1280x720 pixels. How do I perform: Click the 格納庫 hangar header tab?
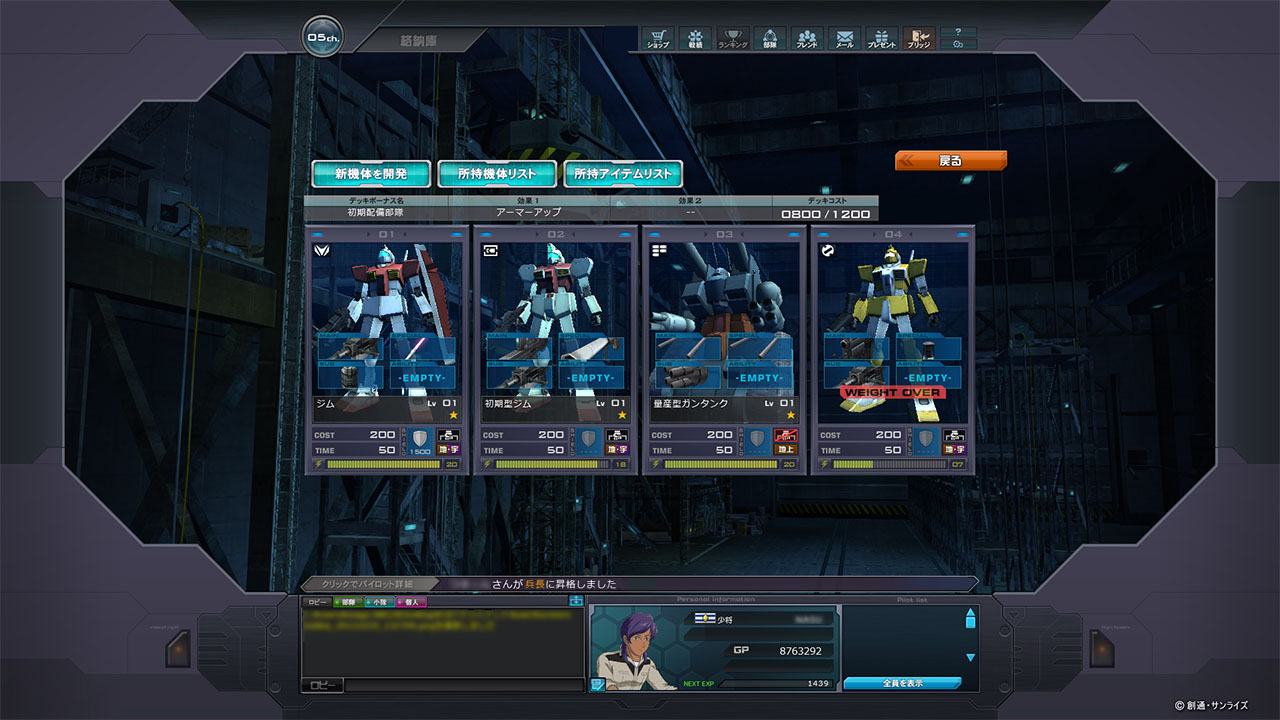(x=418, y=42)
